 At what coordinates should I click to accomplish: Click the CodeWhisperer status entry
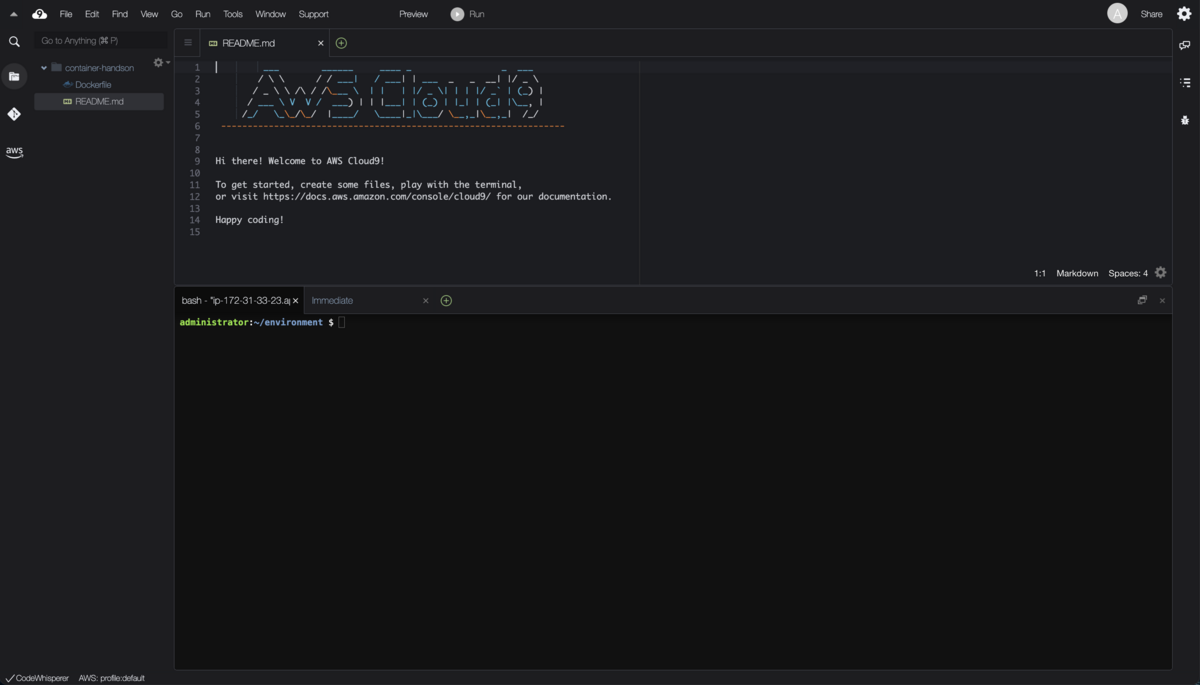click(x=38, y=678)
